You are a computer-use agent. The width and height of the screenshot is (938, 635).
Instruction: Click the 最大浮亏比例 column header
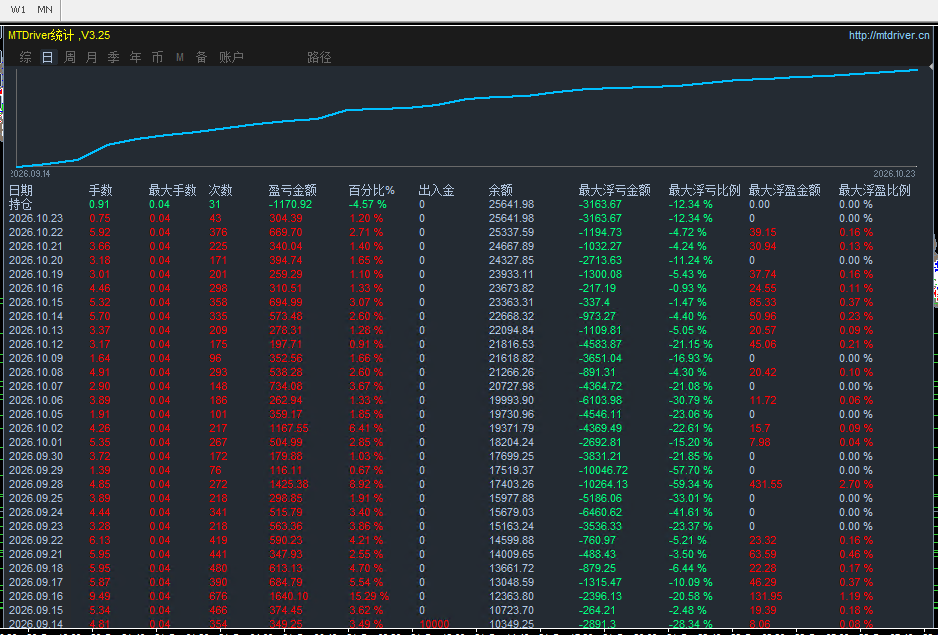705,190
